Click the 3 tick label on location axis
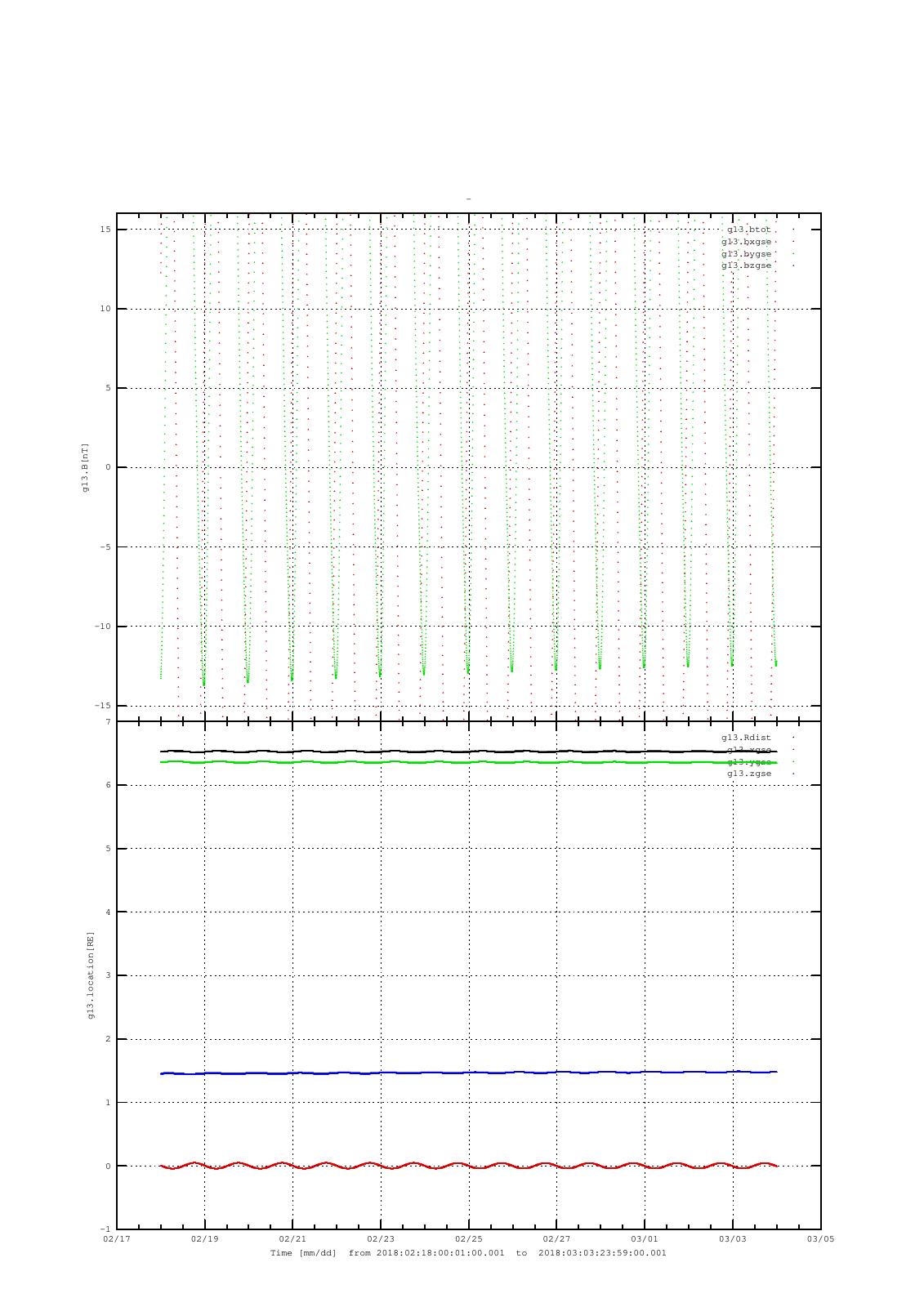Viewport: 924px width, 1307px height. coord(108,975)
